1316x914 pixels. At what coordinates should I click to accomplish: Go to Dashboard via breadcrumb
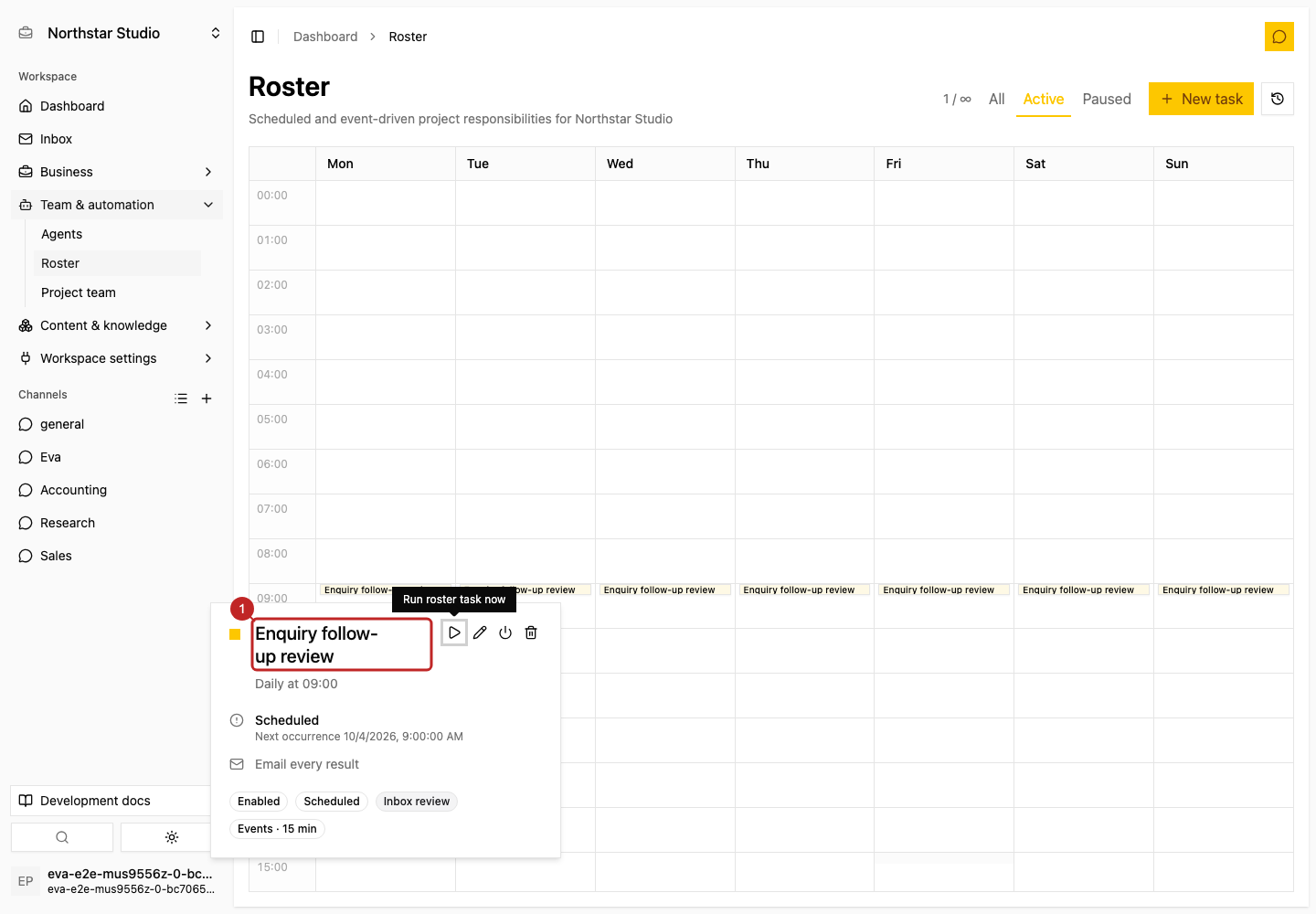325,37
